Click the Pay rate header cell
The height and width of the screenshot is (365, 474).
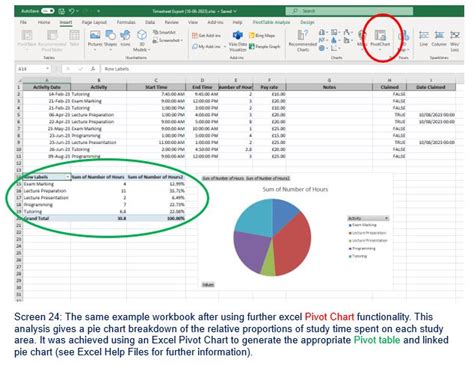pyautogui.click(x=269, y=87)
